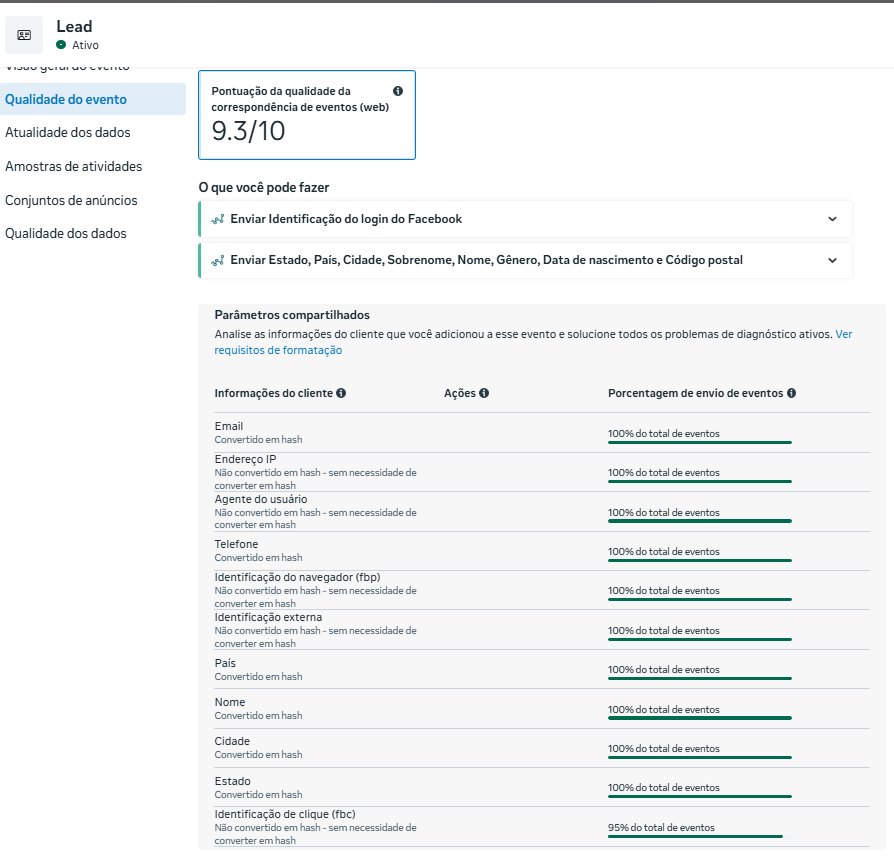Click info icon next to Ações header
The height and width of the screenshot is (856, 894).
[484, 394]
